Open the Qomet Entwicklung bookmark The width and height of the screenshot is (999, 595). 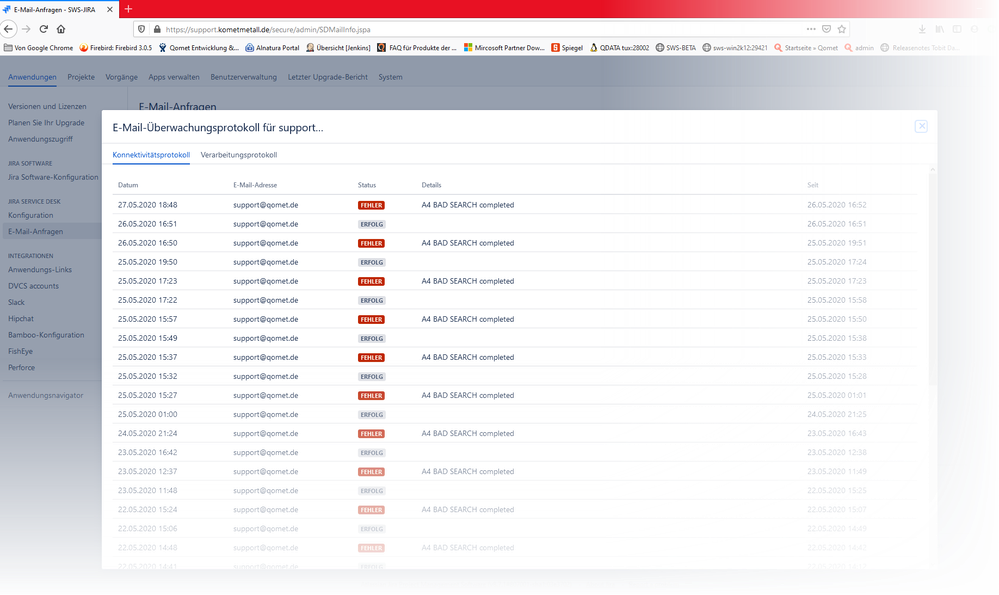coord(199,48)
